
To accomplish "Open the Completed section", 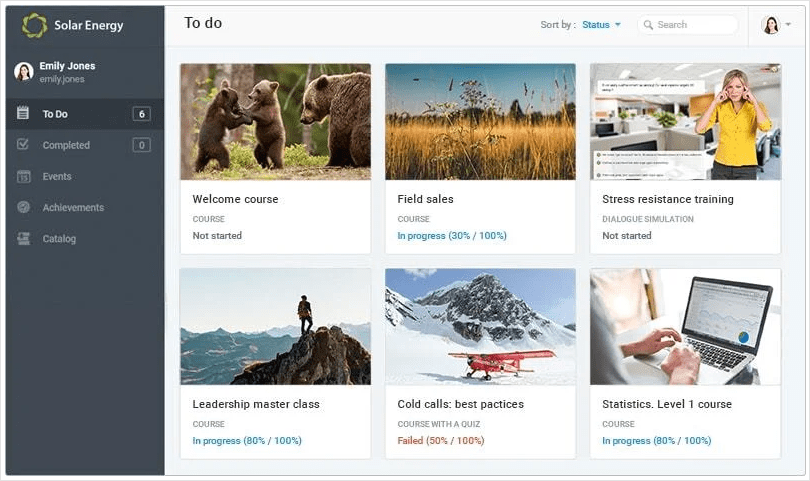I will click(66, 145).
